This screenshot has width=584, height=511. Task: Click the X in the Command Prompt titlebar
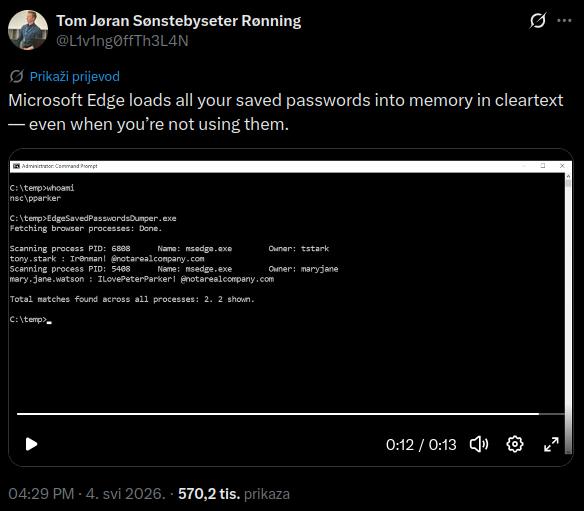(562, 166)
